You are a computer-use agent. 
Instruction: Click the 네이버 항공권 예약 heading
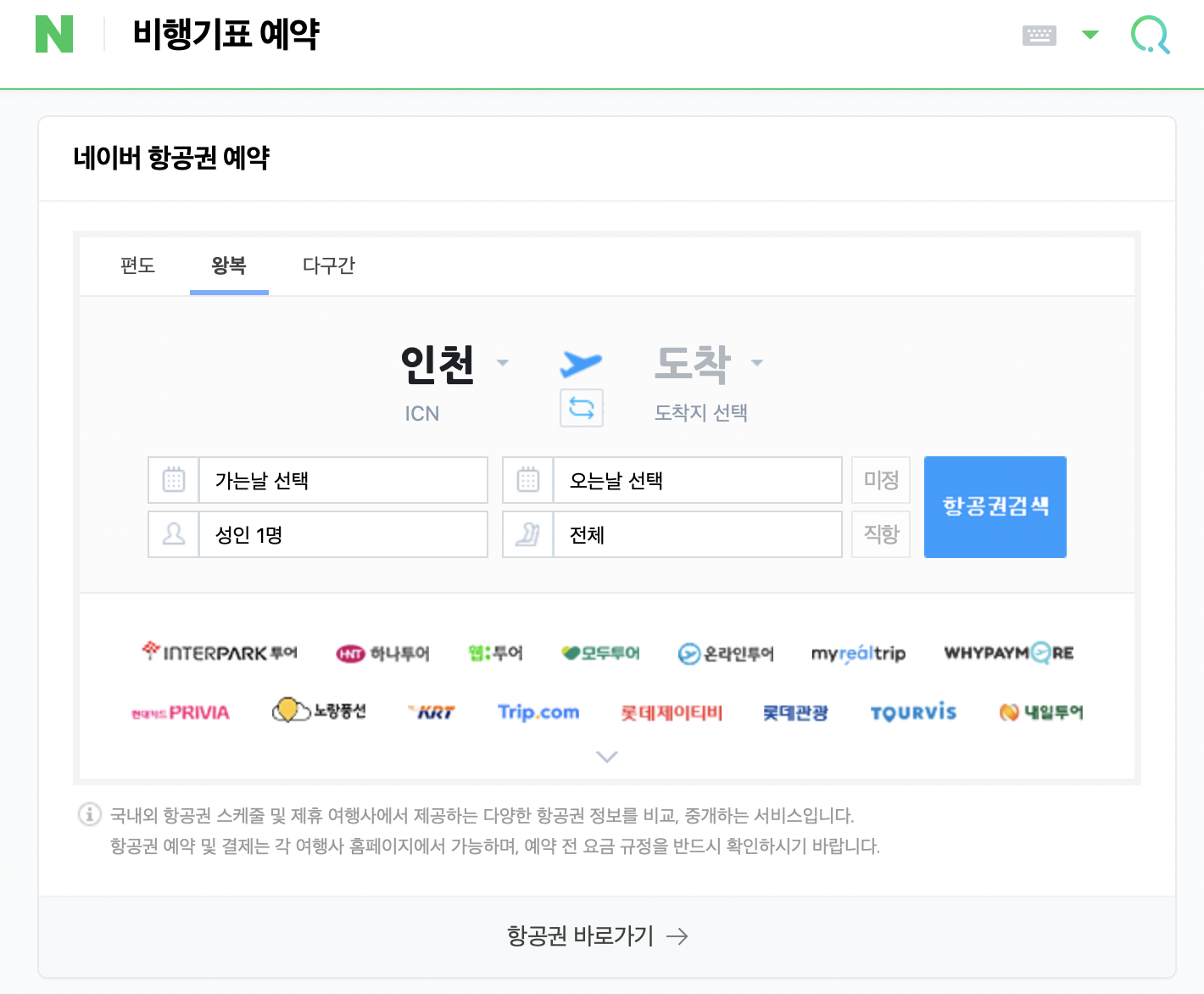171,158
